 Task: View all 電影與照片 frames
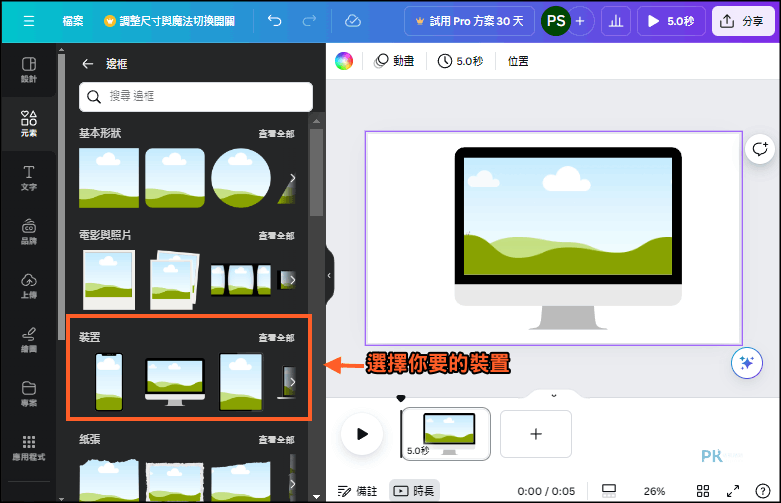276,236
